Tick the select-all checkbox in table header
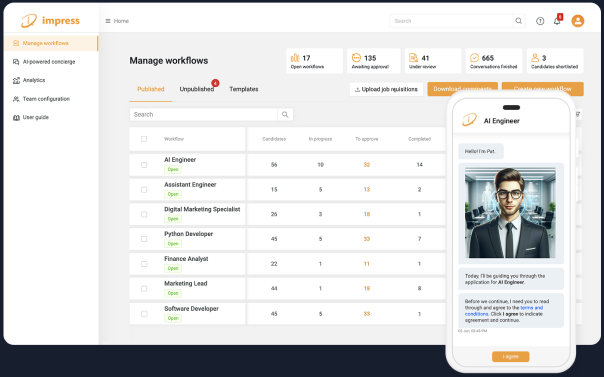 coord(144,139)
